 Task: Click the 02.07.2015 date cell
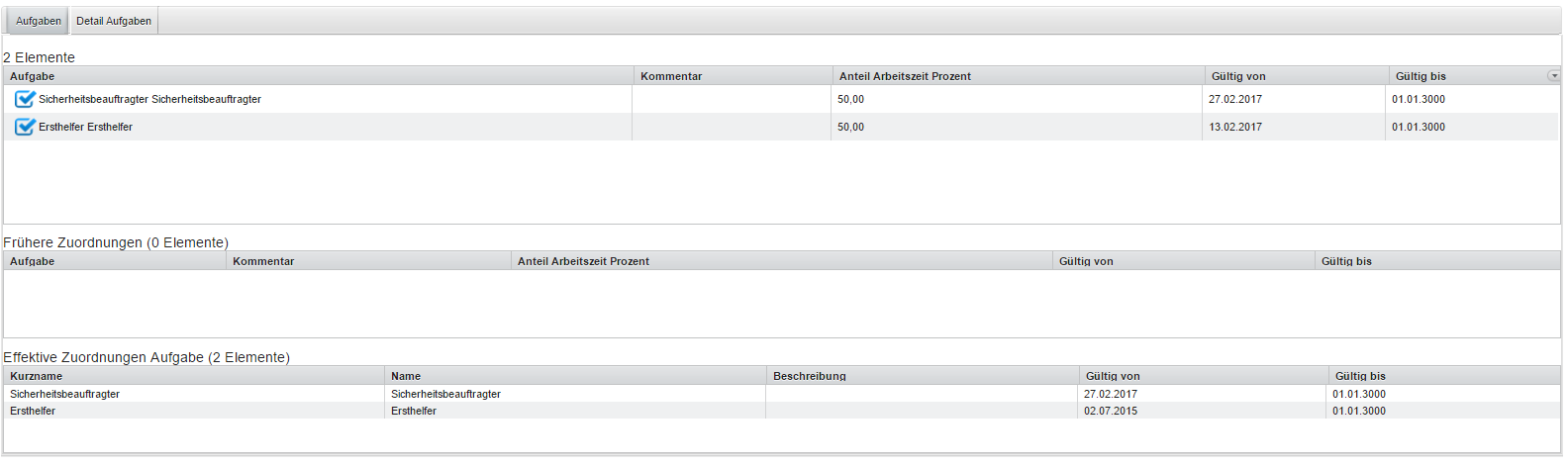click(x=1111, y=411)
